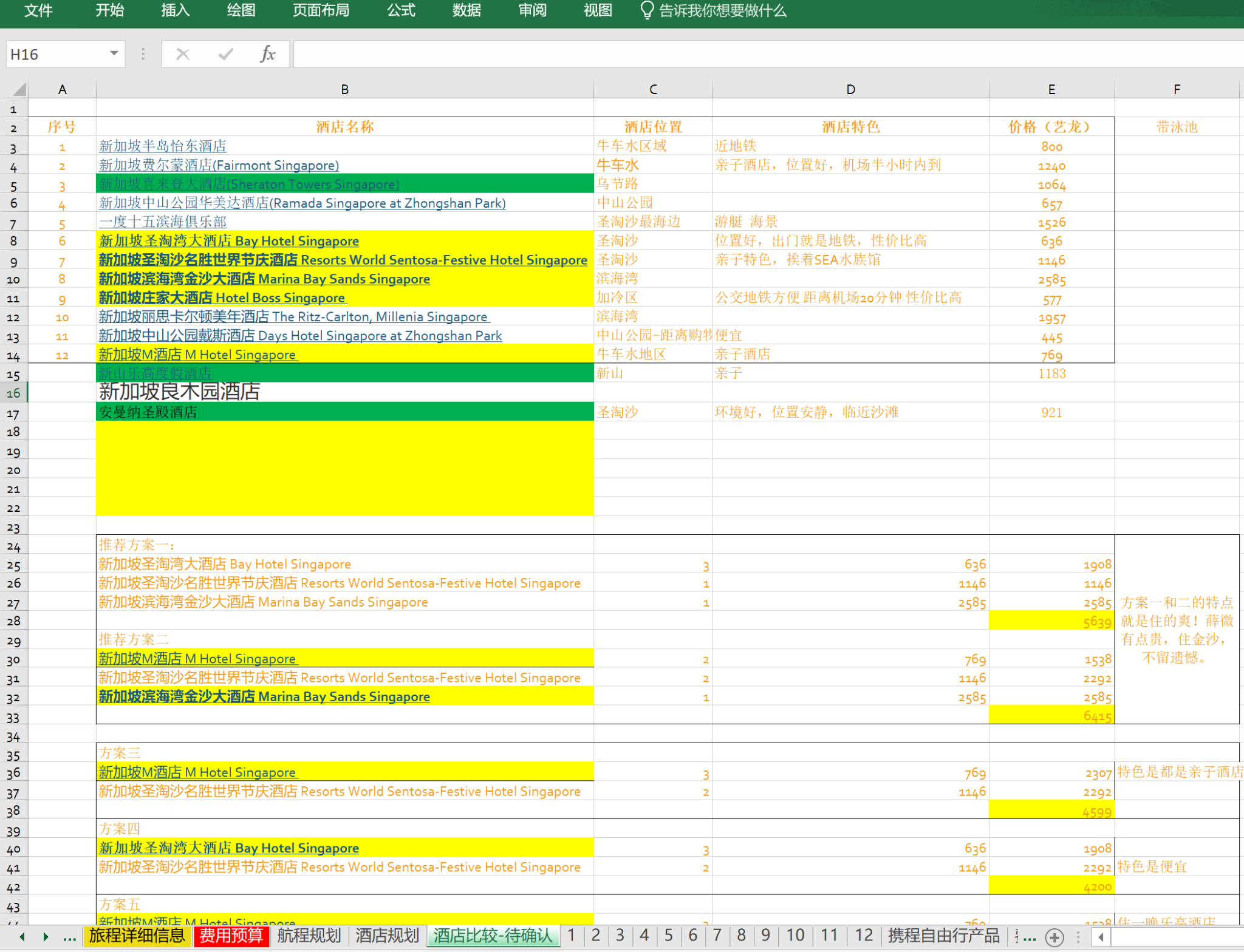This screenshot has height=952, width=1244.
Task: Expand the Name Box dropdown arrow
Action: pyautogui.click(x=114, y=54)
